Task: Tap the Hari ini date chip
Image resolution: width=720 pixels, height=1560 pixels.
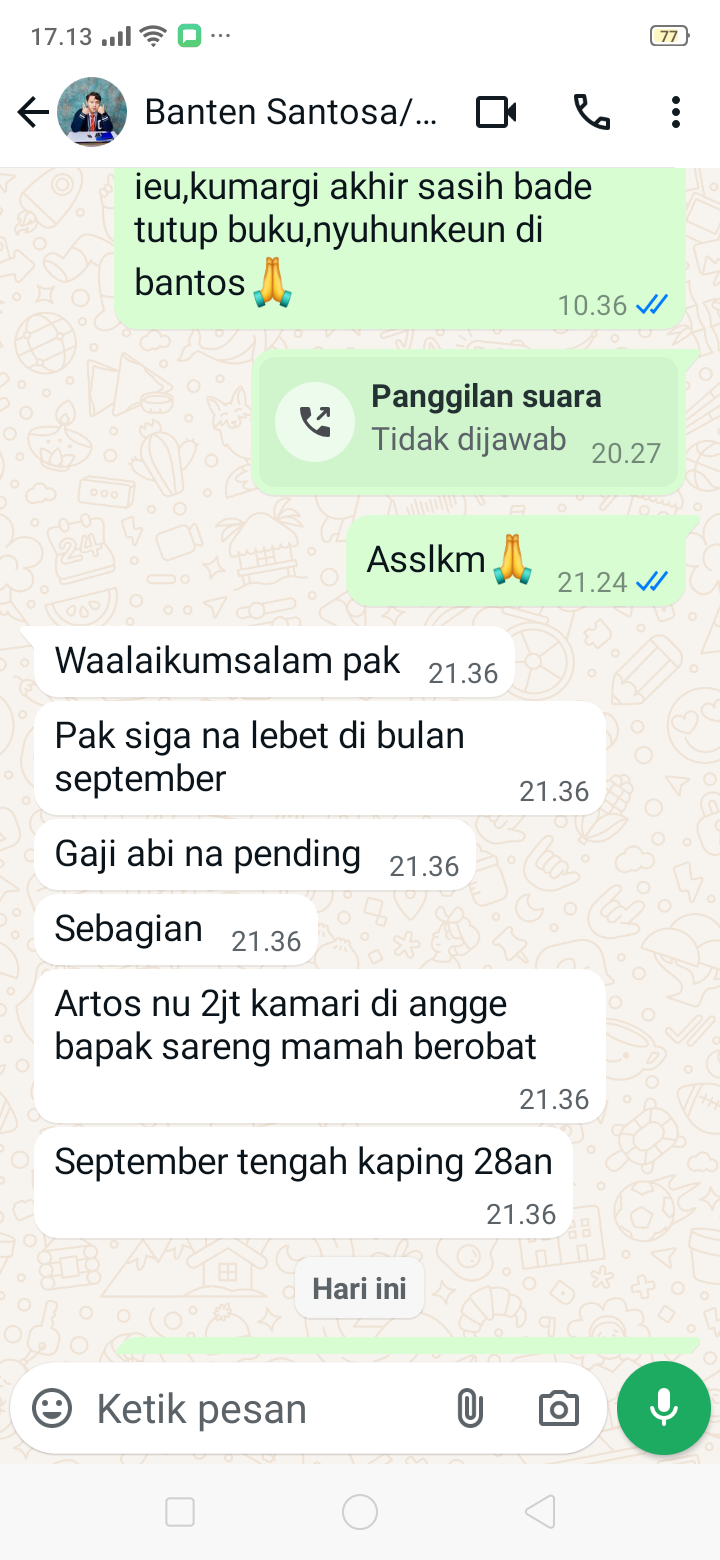Action: (x=359, y=1288)
